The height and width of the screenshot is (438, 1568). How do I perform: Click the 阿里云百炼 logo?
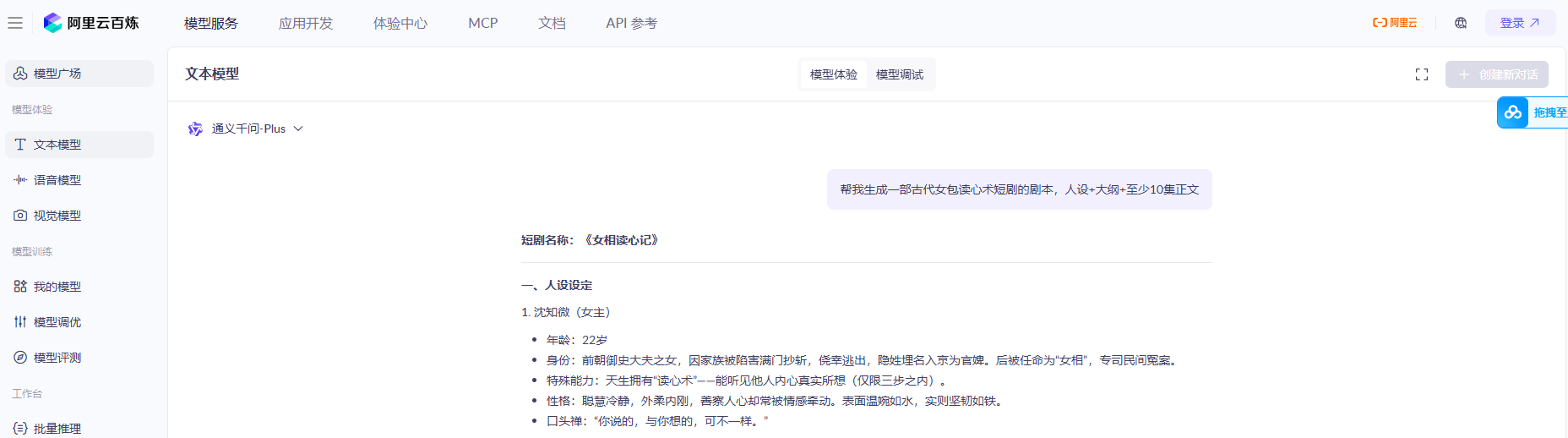(x=91, y=23)
